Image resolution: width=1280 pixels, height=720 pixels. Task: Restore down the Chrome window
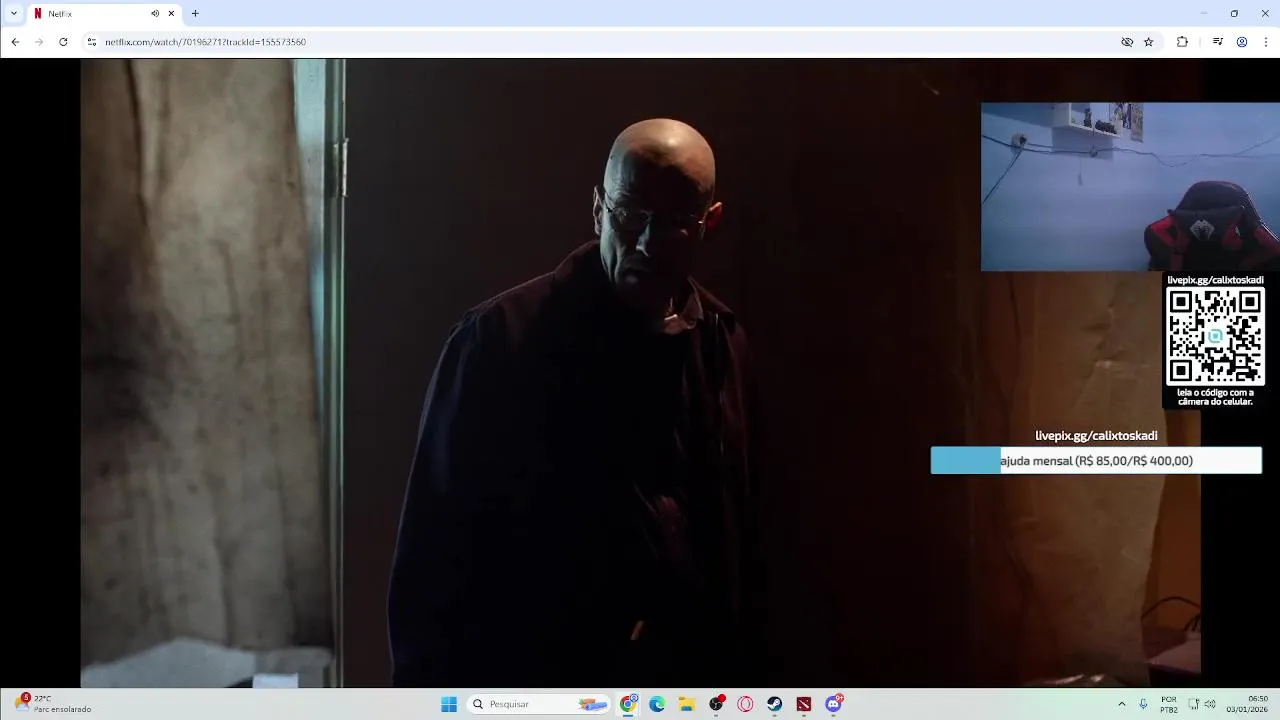pos(1234,14)
